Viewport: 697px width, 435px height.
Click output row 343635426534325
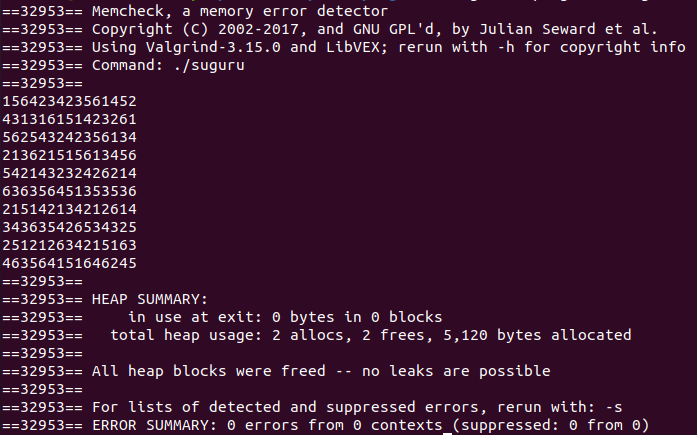69,227
